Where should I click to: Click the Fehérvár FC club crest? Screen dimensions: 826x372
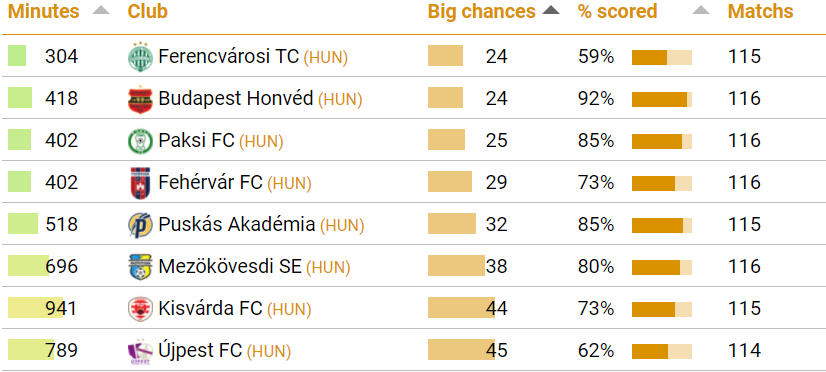pos(140,183)
